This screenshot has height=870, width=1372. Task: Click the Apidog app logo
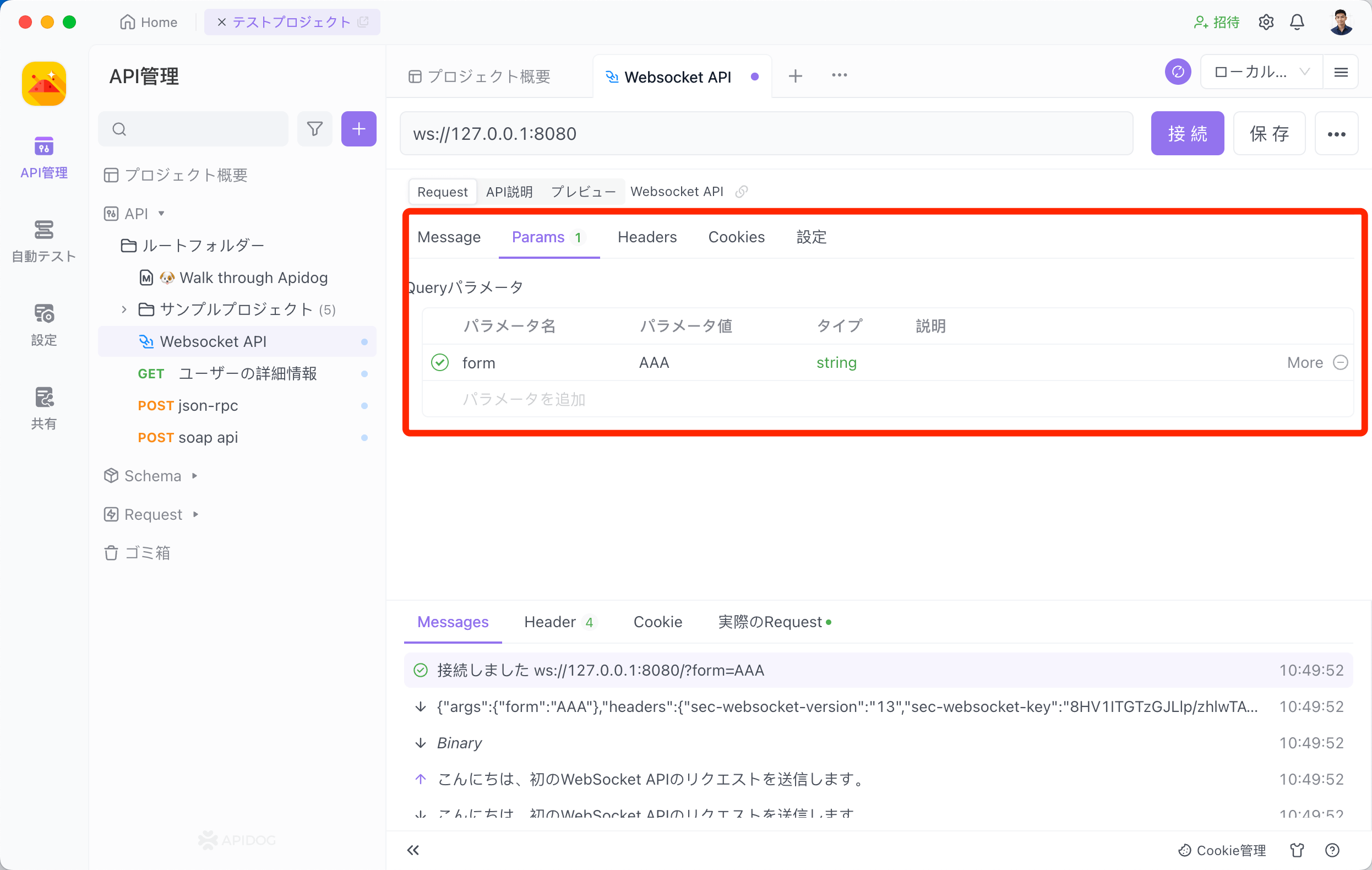44,84
